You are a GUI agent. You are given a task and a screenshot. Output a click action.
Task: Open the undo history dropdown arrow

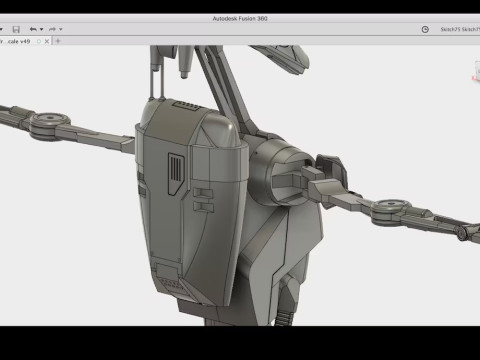42,29
